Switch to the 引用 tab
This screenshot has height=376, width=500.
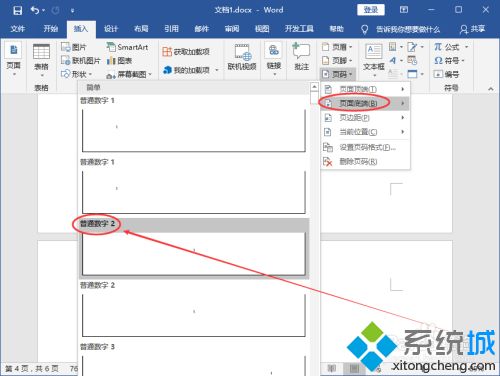[x=171, y=29]
